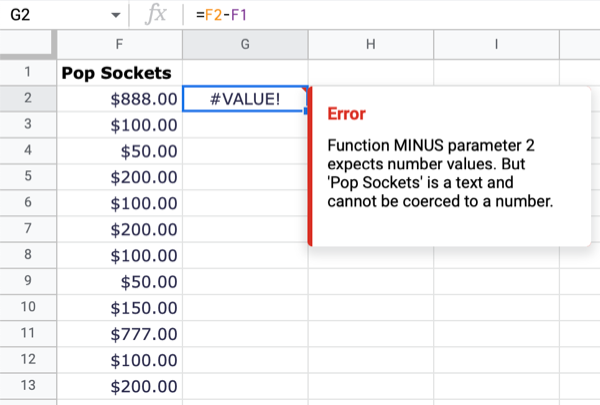Select row 7 header
This screenshot has width=600, height=405.
tap(27, 229)
